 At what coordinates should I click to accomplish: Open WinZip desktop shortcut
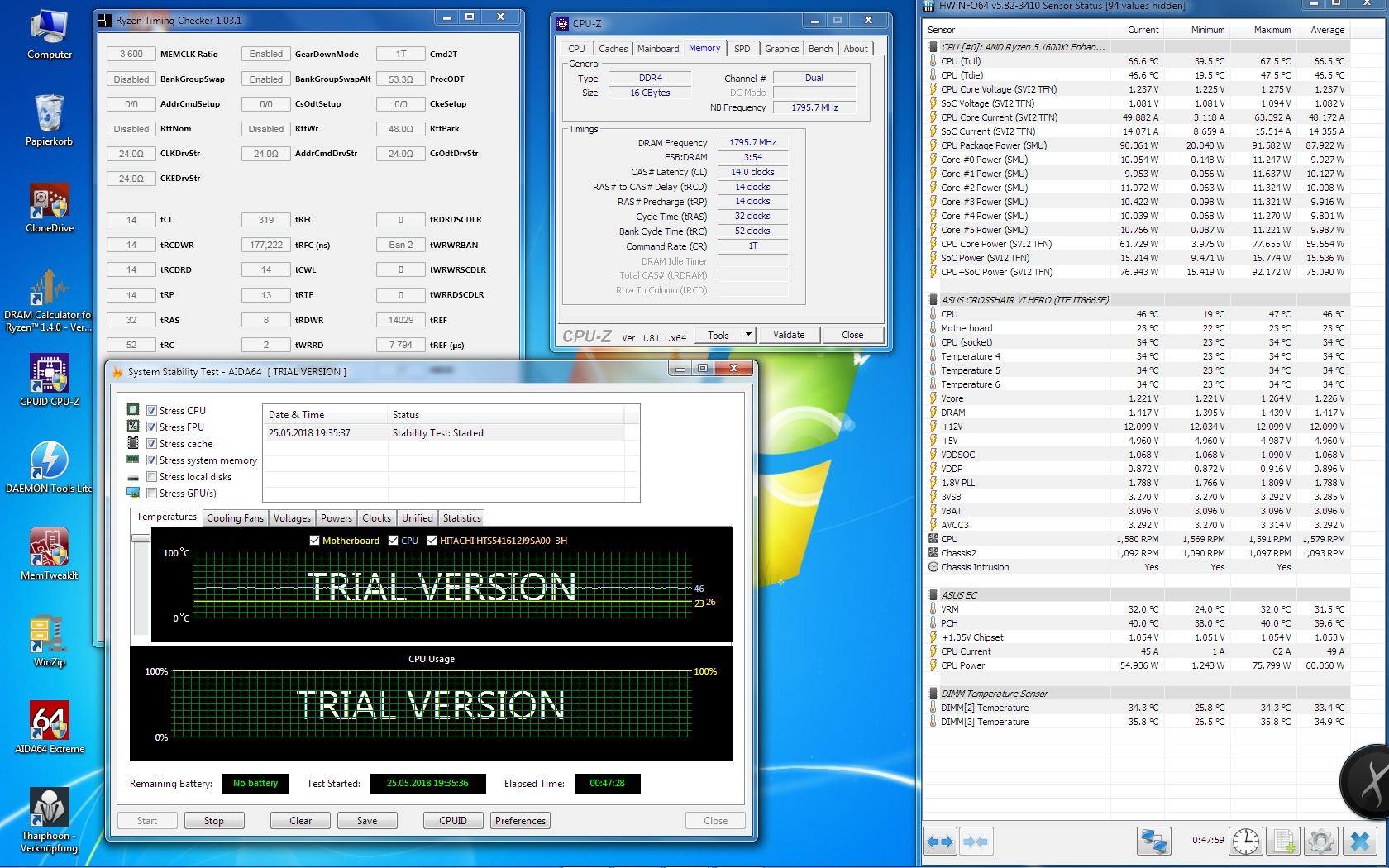click(x=49, y=641)
